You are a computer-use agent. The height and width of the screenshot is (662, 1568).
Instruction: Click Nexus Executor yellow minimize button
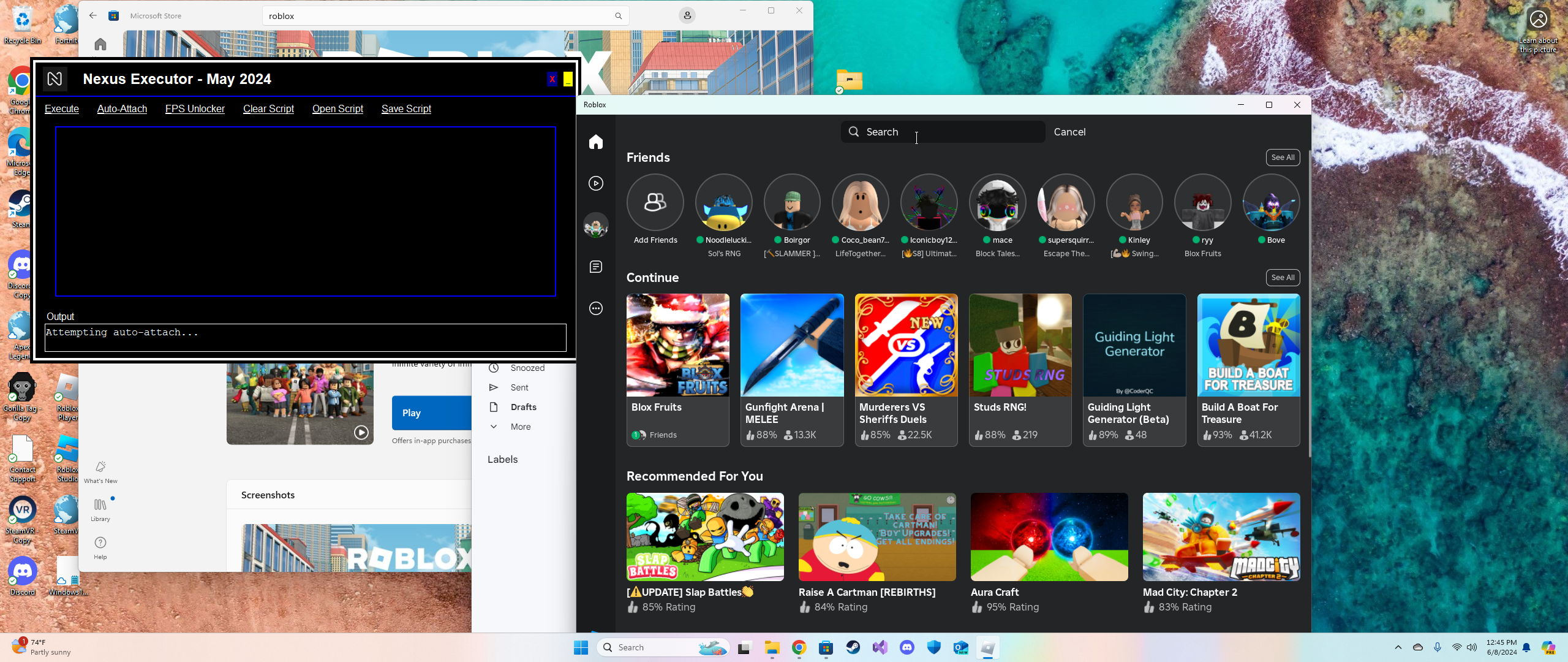(568, 79)
